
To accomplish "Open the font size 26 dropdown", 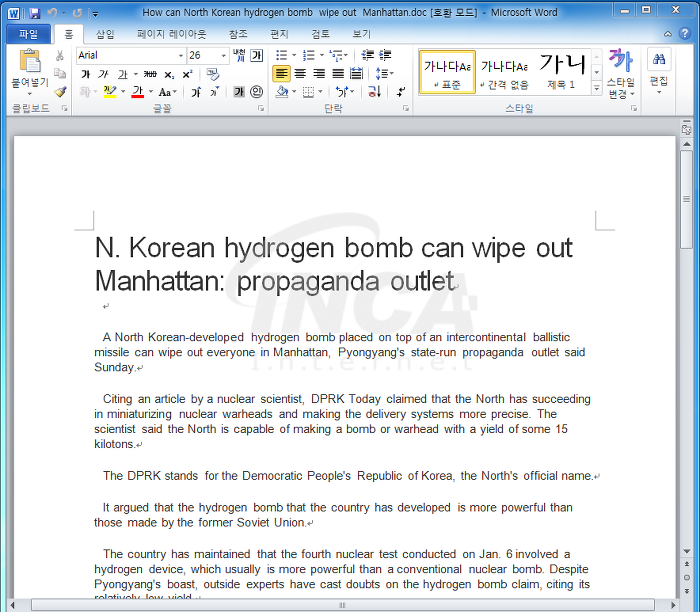I will [x=224, y=56].
